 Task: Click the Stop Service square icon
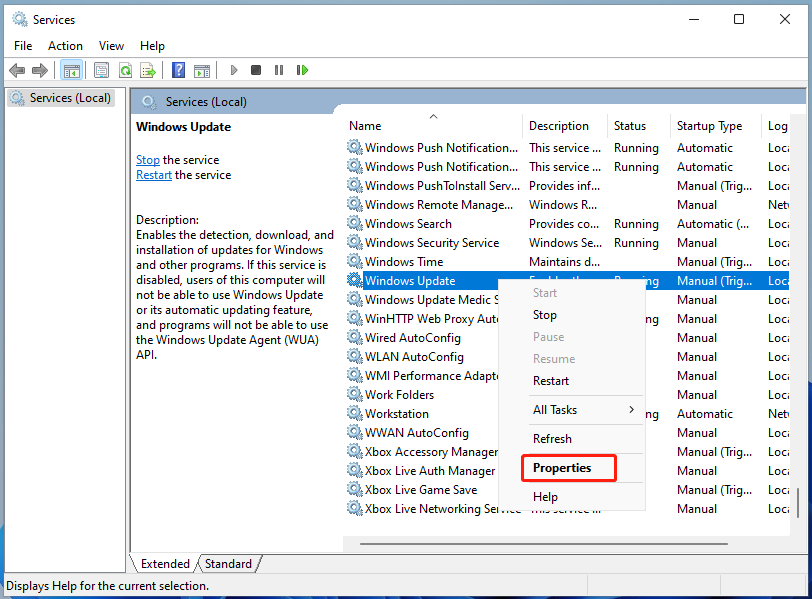click(256, 70)
